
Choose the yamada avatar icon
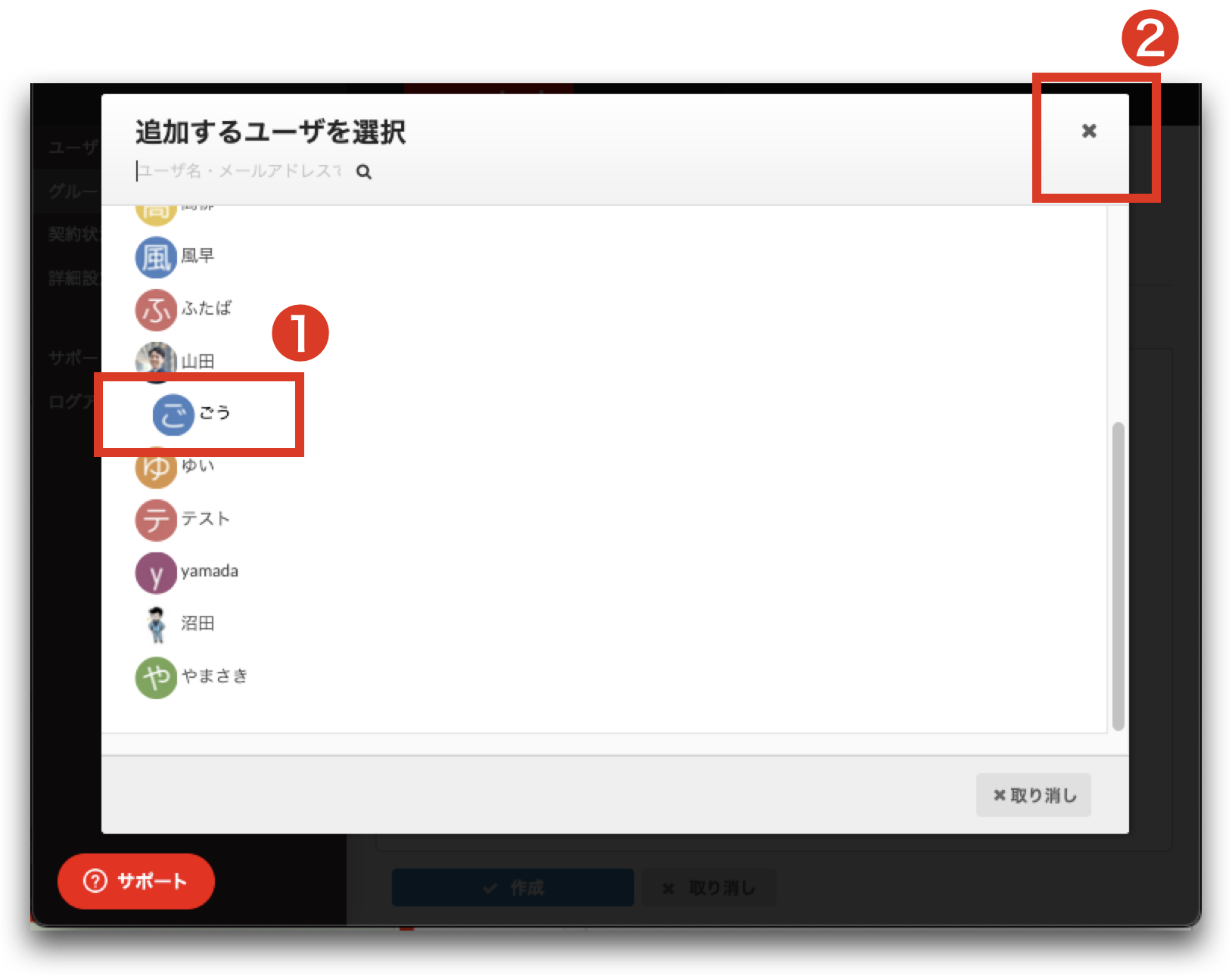pos(156,573)
